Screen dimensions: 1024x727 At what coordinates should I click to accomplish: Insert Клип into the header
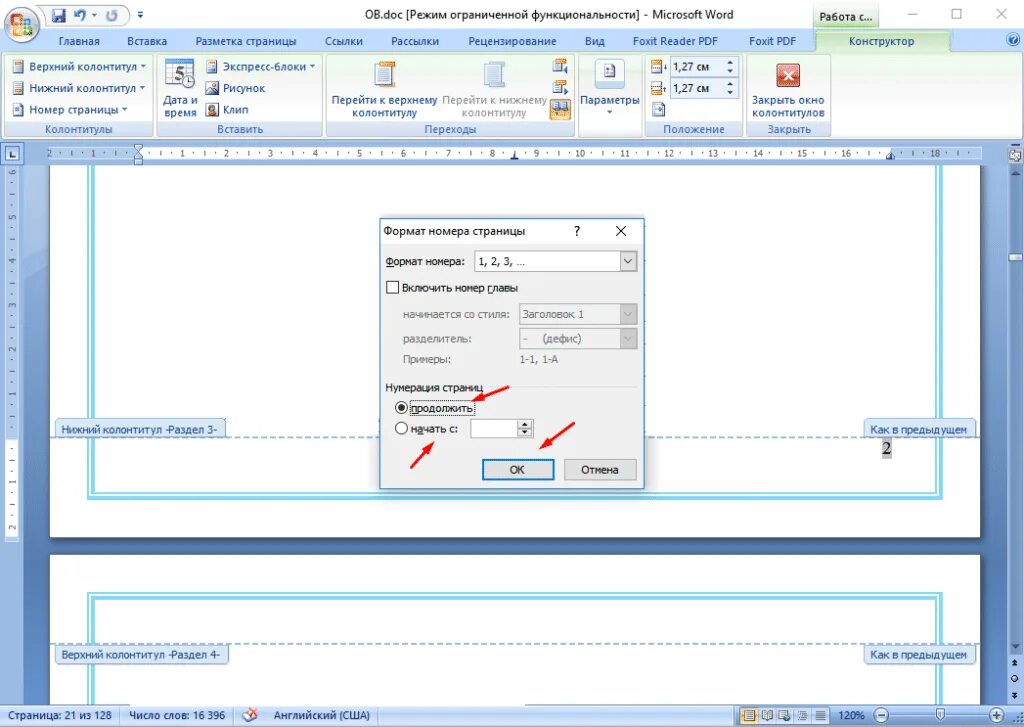[227, 110]
